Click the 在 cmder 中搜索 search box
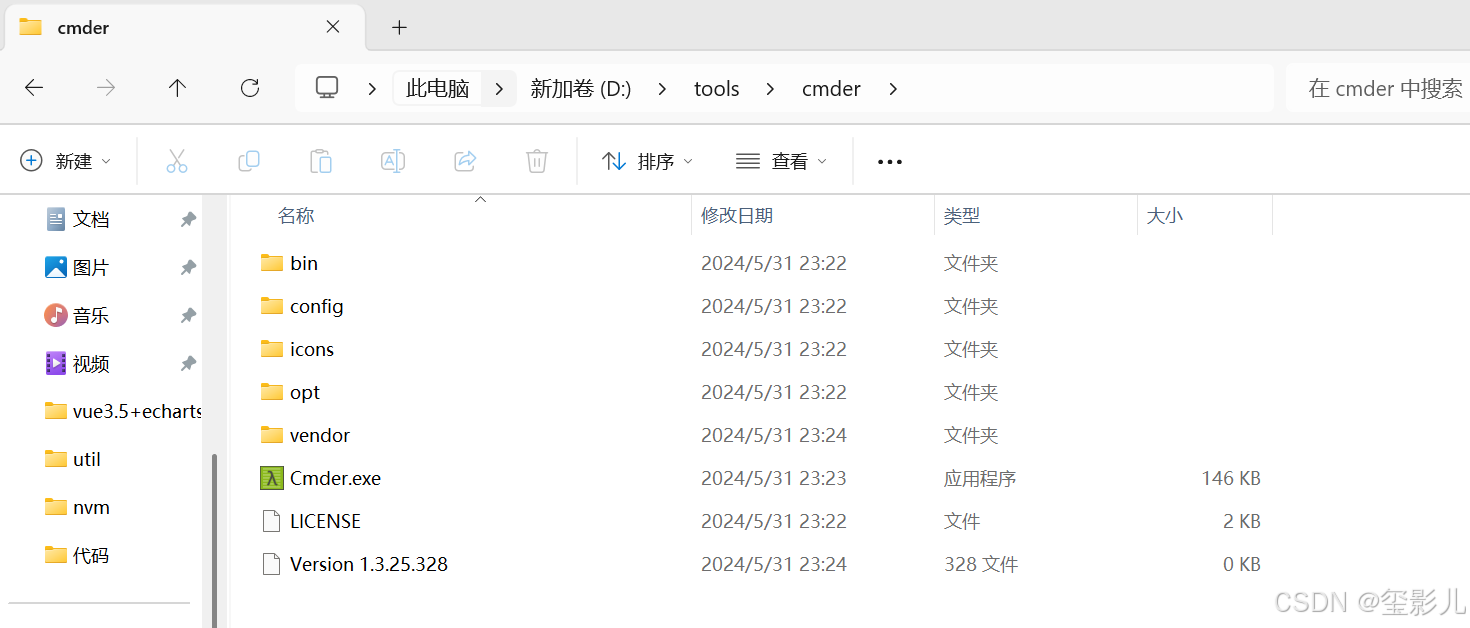This screenshot has width=1470, height=628. pyautogui.click(x=1378, y=88)
